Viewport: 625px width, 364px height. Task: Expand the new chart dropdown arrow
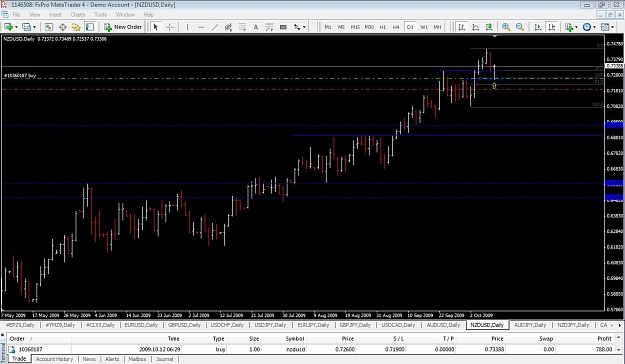(16, 27)
